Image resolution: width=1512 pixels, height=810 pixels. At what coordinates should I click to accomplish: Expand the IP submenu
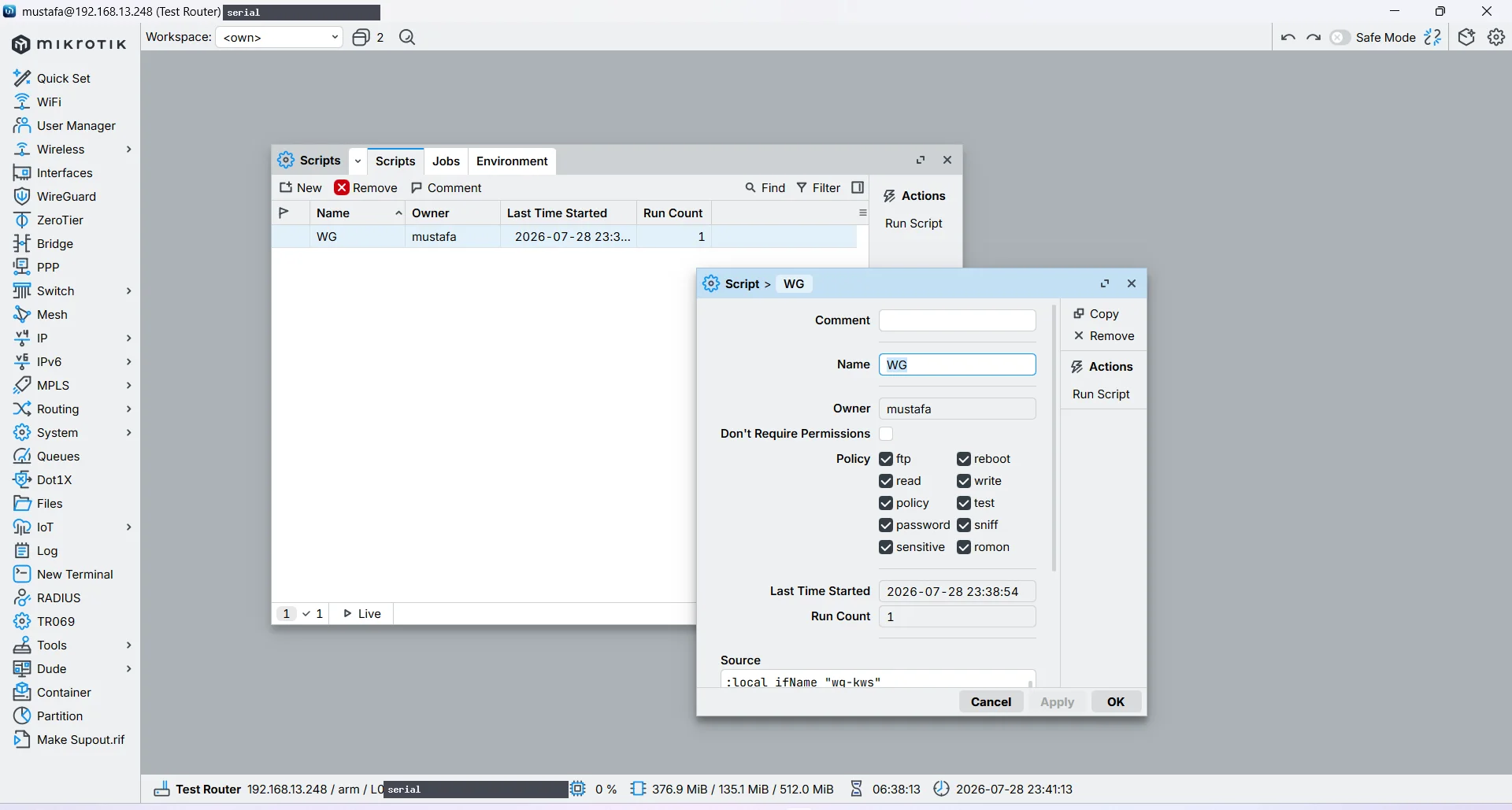point(129,338)
